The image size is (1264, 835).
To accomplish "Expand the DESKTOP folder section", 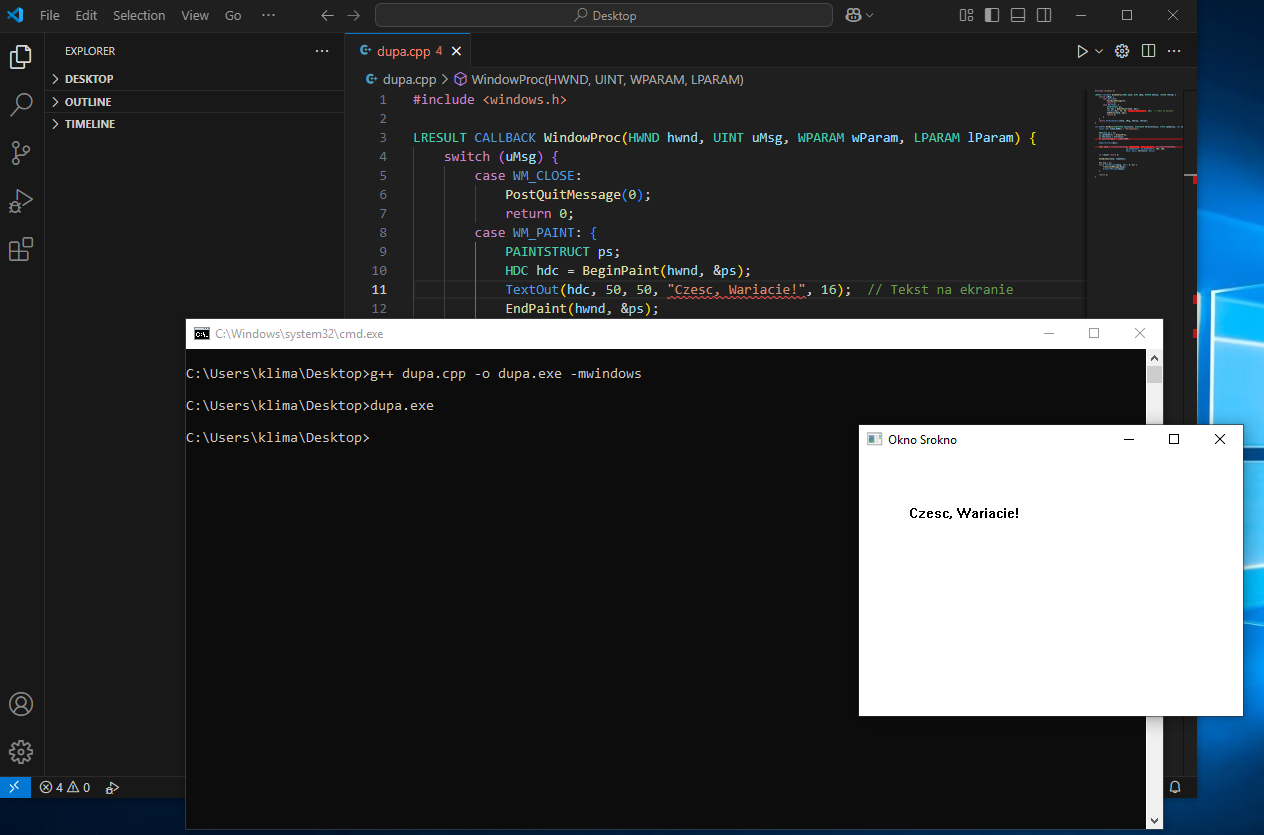I will [x=89, y=79].
